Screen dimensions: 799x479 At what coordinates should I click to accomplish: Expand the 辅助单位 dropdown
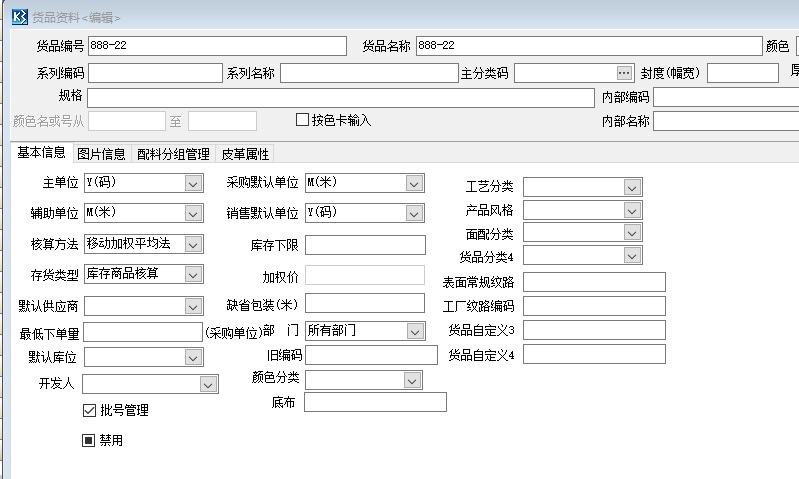coord(193,214)
